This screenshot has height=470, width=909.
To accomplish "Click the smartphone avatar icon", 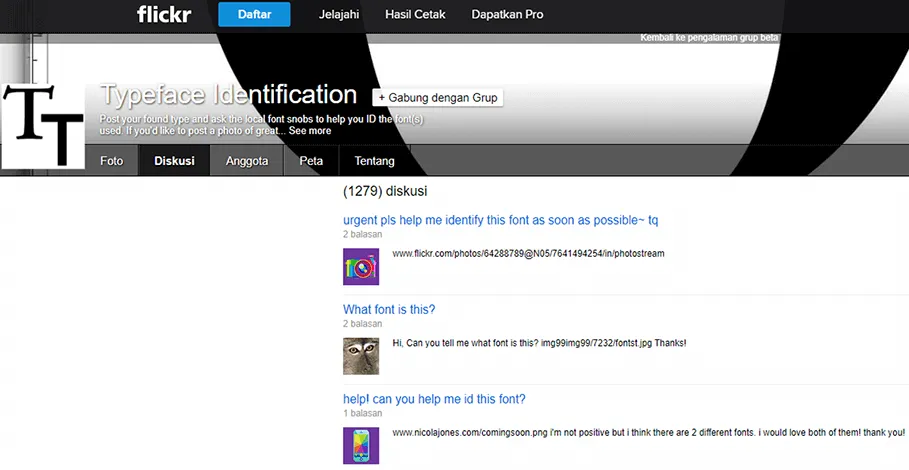I will 361,446.
